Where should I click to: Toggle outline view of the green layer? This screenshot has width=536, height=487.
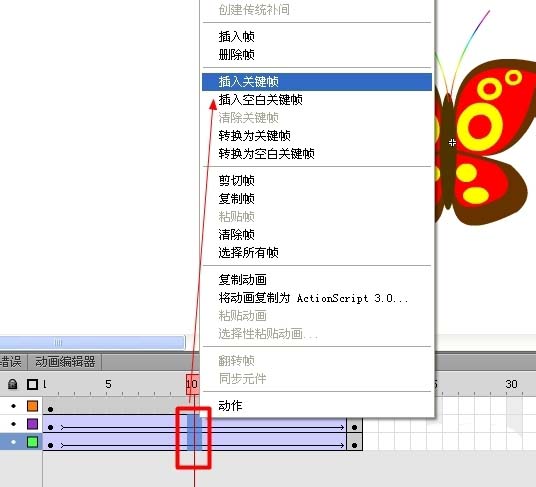[x=32, y=442]
